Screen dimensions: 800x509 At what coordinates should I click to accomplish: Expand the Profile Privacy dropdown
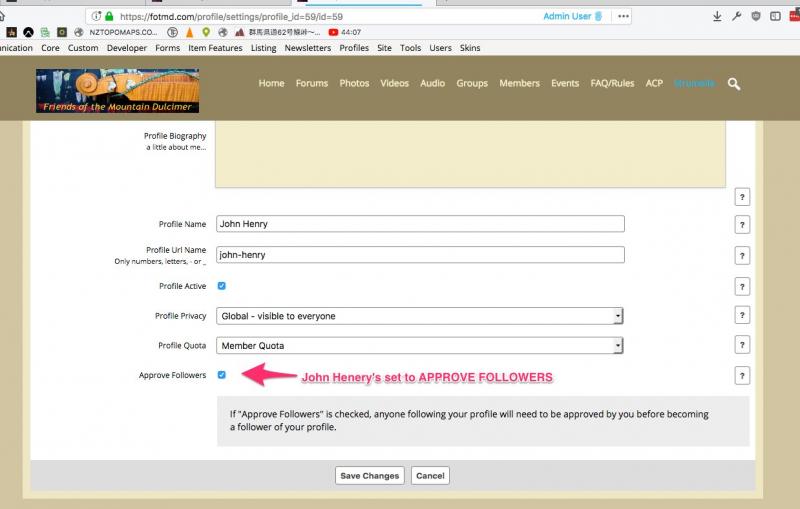(x=420, y=316)
